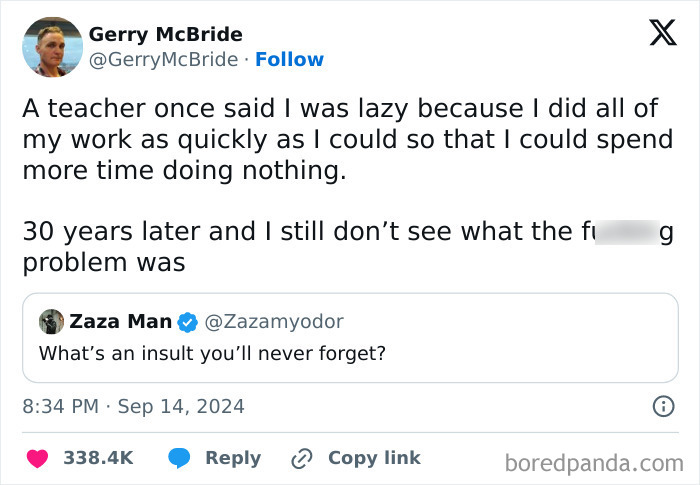This screenshot has height=485, width=700.
Task: Like the tweet with the heart icon
Action: [x=39, y=458]
